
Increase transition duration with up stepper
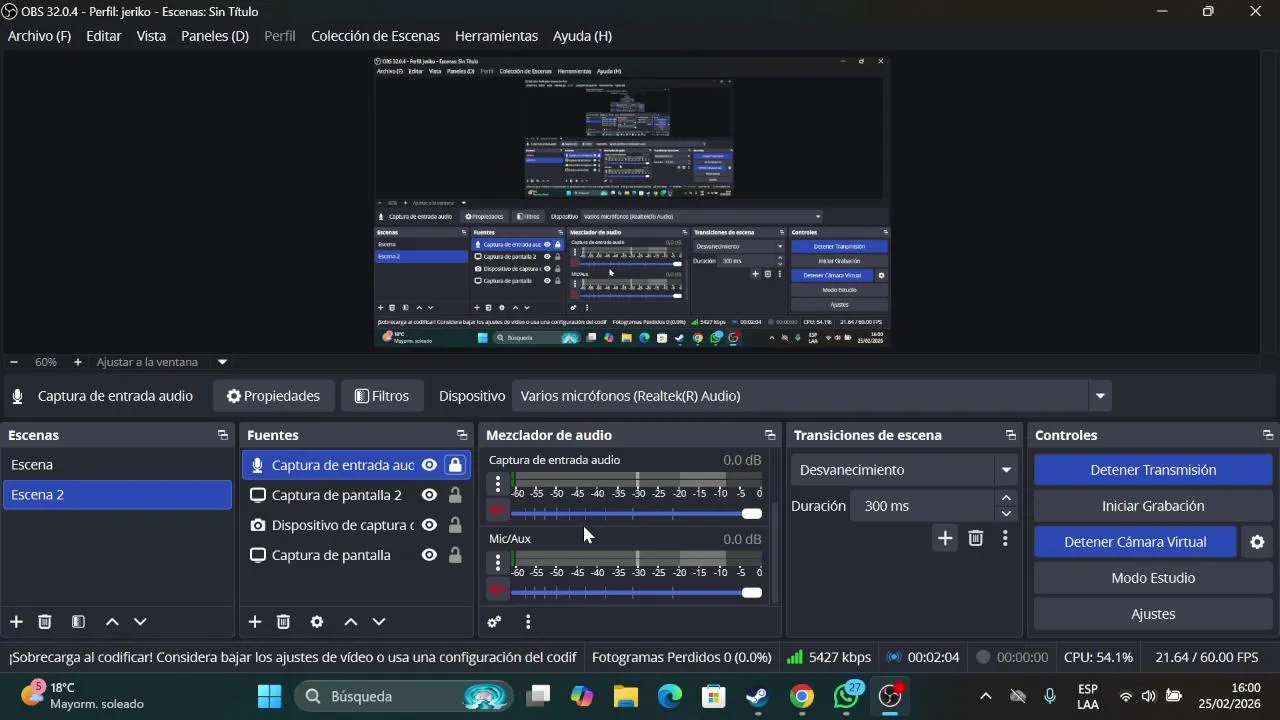point(1006,498)
